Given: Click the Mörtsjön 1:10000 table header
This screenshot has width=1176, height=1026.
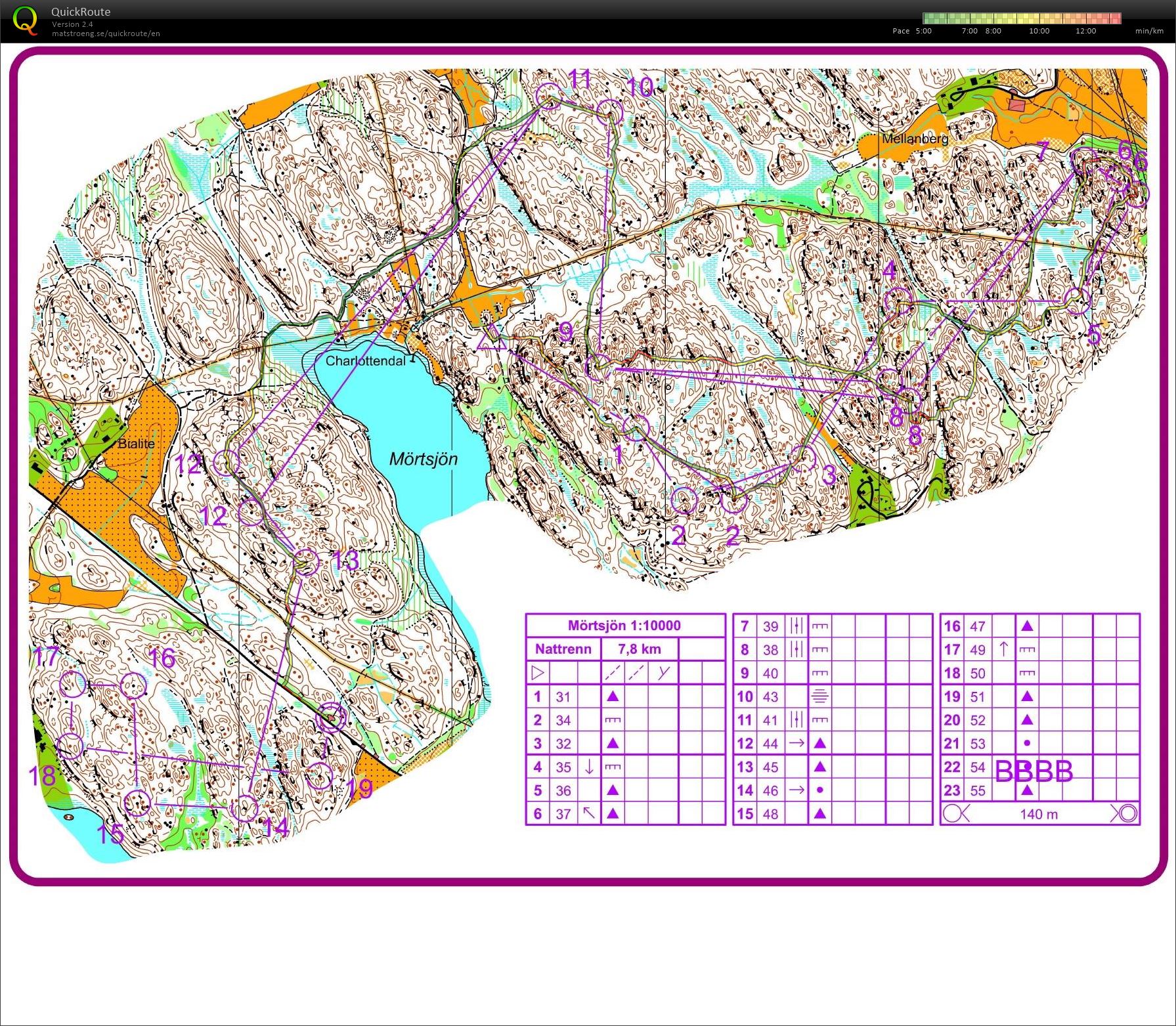Looking at the screenshot, I should tap(624, 626).
